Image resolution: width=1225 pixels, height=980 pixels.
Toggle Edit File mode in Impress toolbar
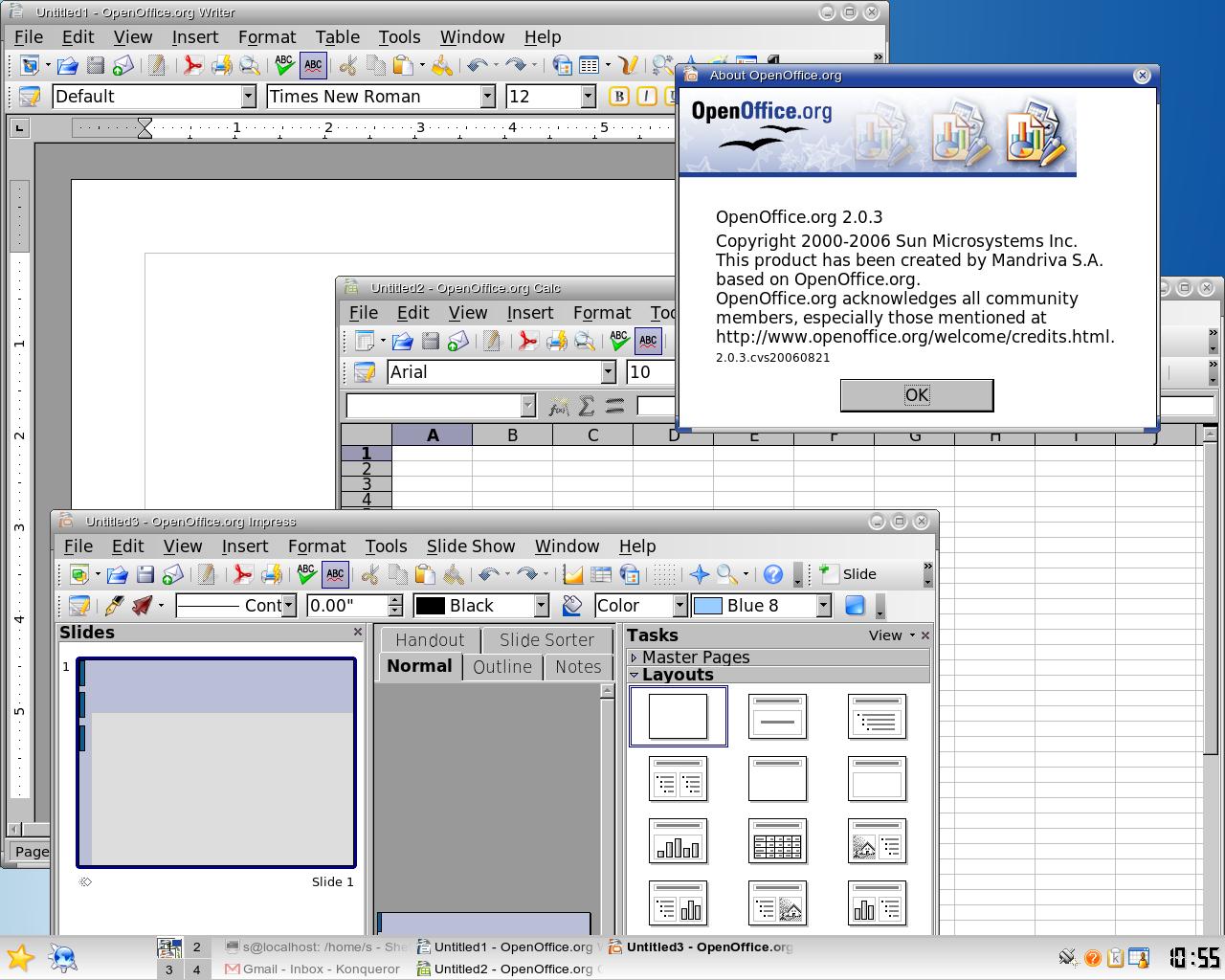(x=206, y=574)
